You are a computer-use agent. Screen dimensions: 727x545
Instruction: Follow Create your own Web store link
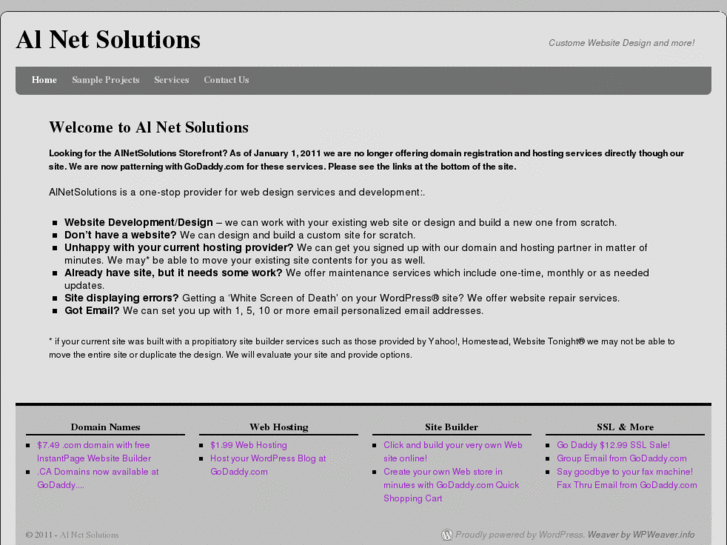451,485
